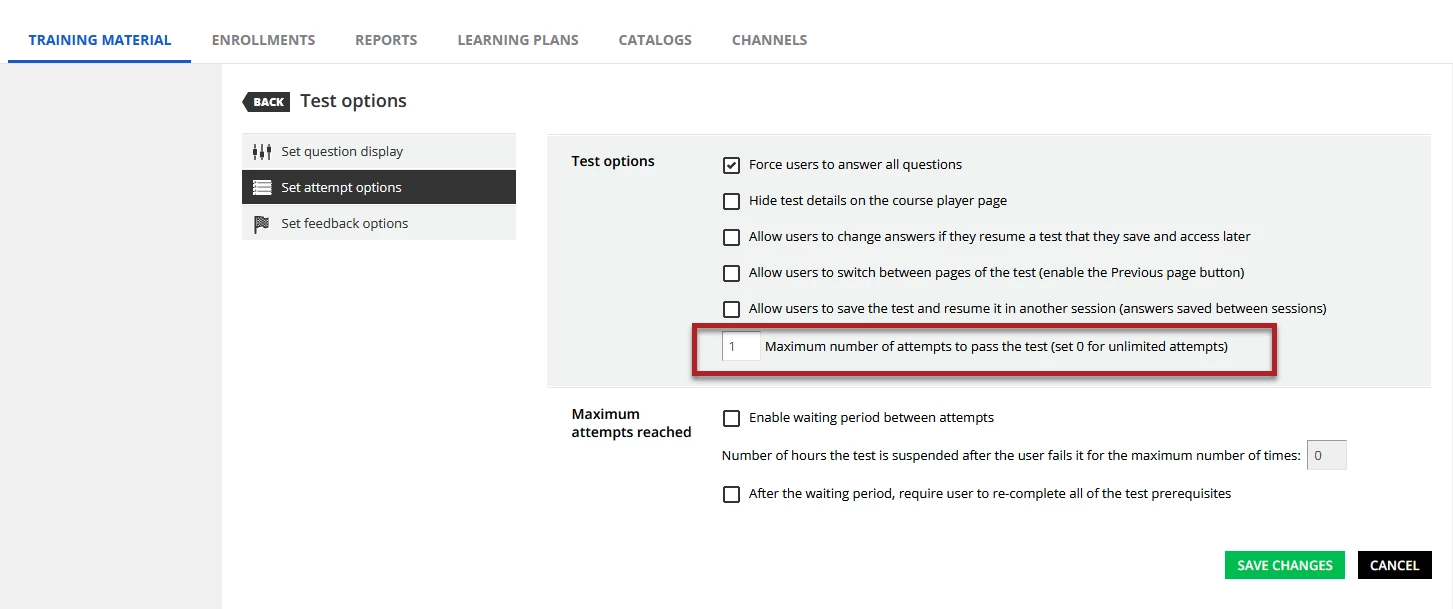
Task: Click the Save Changes button
Action: tap(1284, 565)
